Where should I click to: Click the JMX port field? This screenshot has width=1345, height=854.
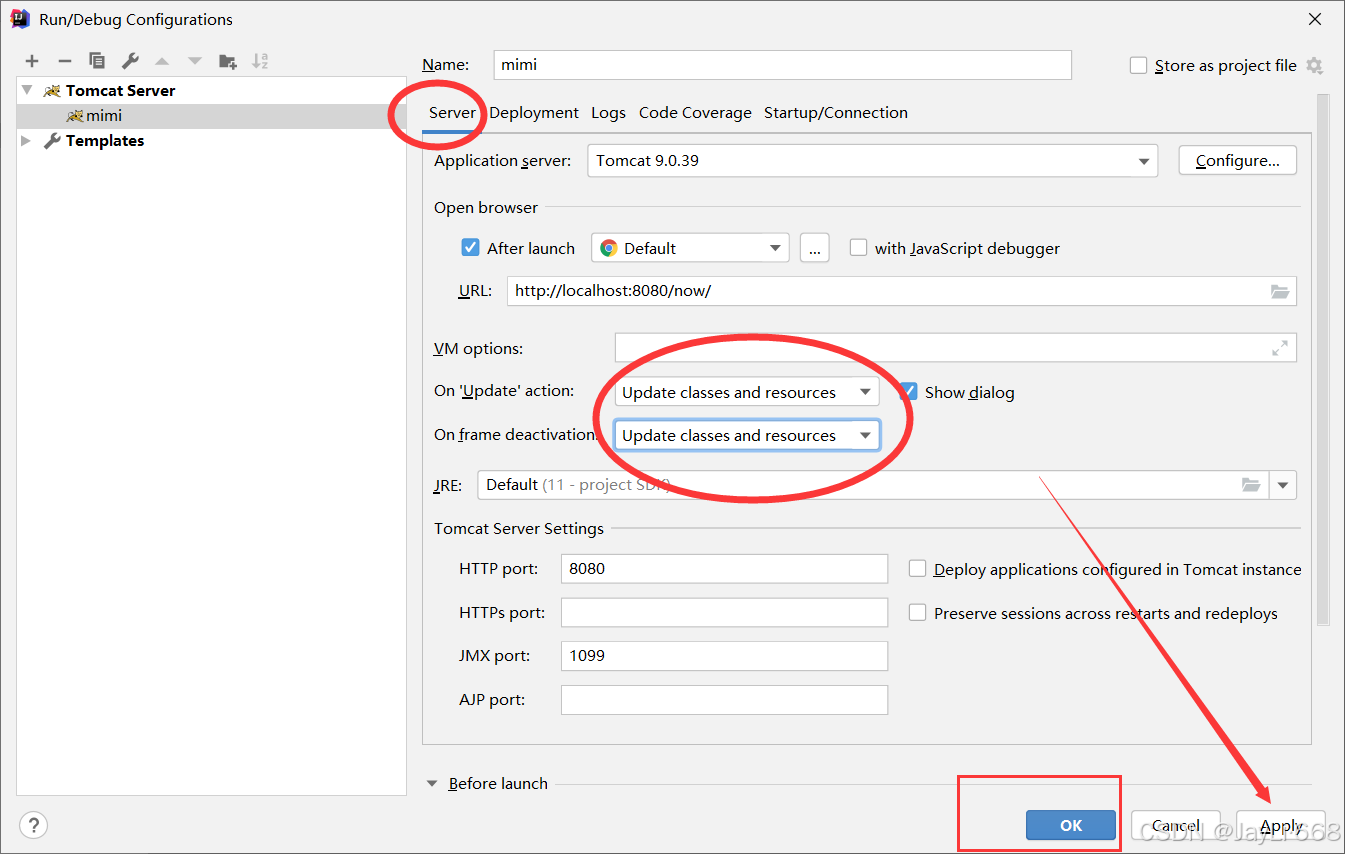point(724,656)
